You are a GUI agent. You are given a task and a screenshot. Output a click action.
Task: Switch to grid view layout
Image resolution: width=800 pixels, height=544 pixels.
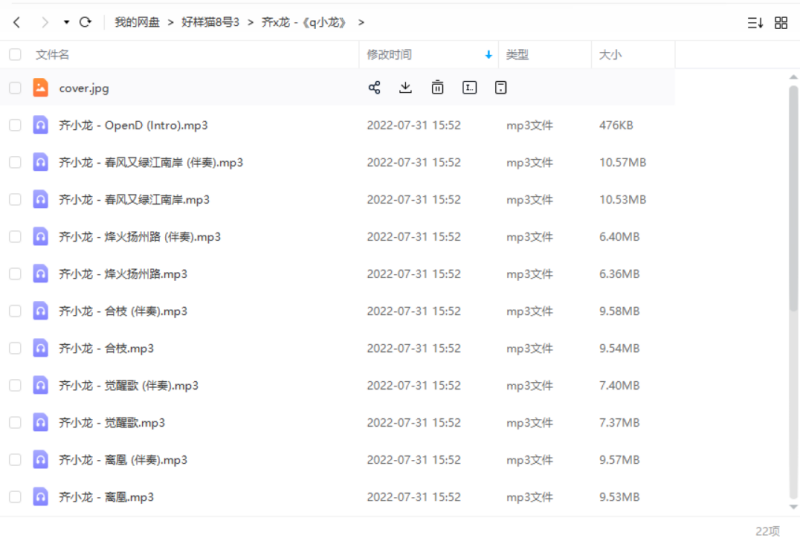pos(781,22)
